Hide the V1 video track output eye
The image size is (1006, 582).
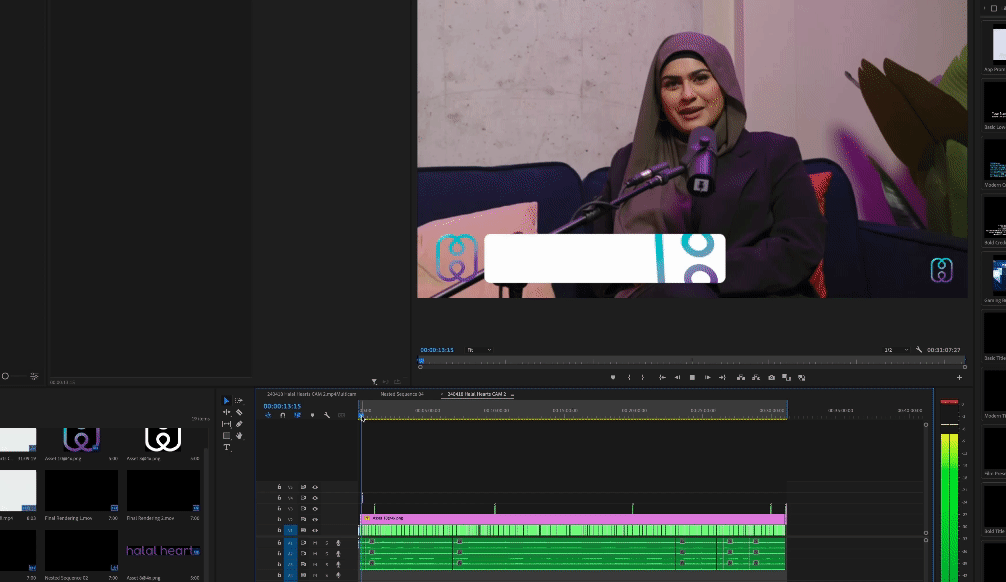coord(315,530)
